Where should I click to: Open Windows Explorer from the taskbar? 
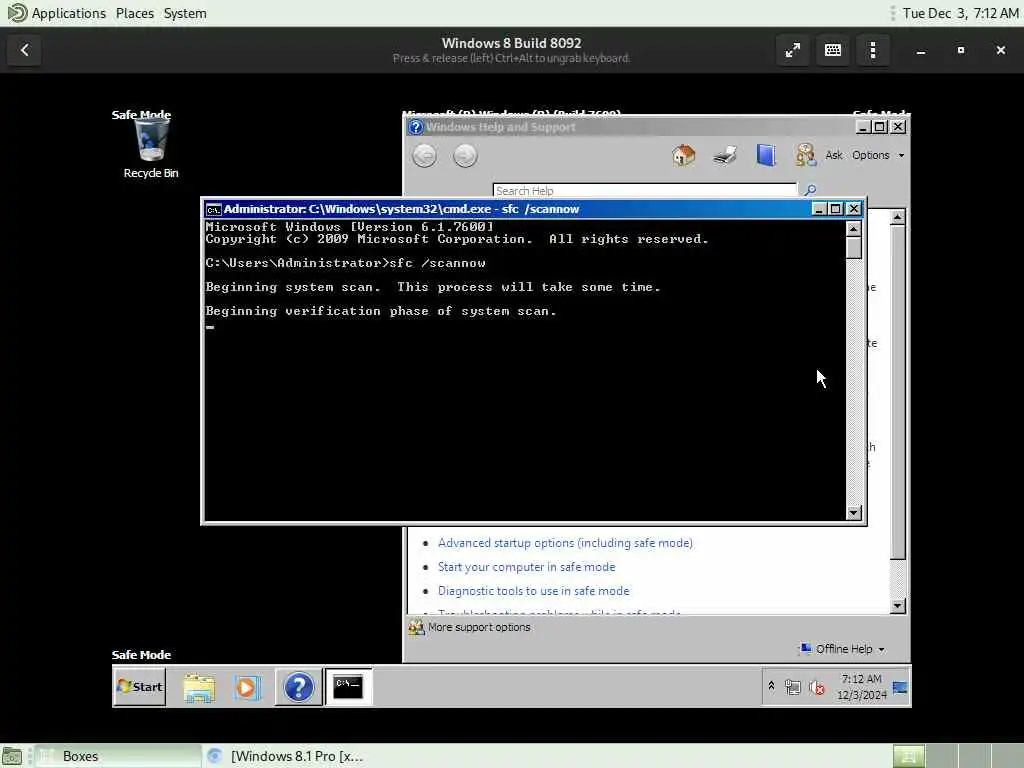(199, 687)
